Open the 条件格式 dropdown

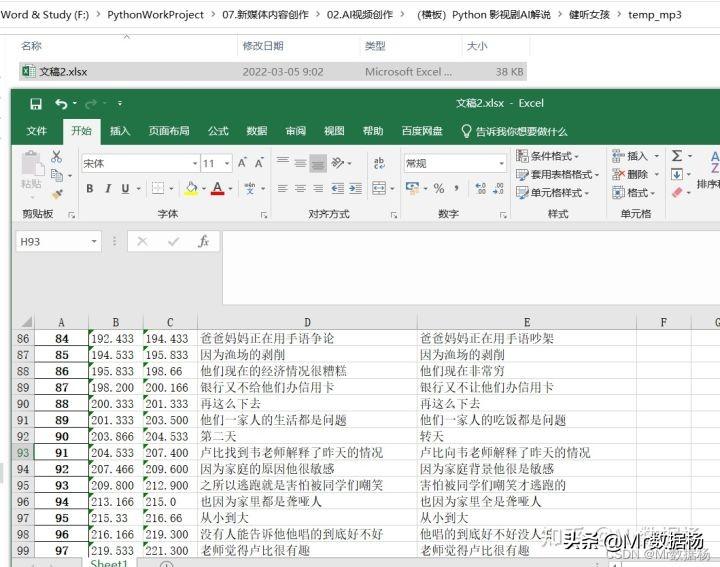point(547,156)
